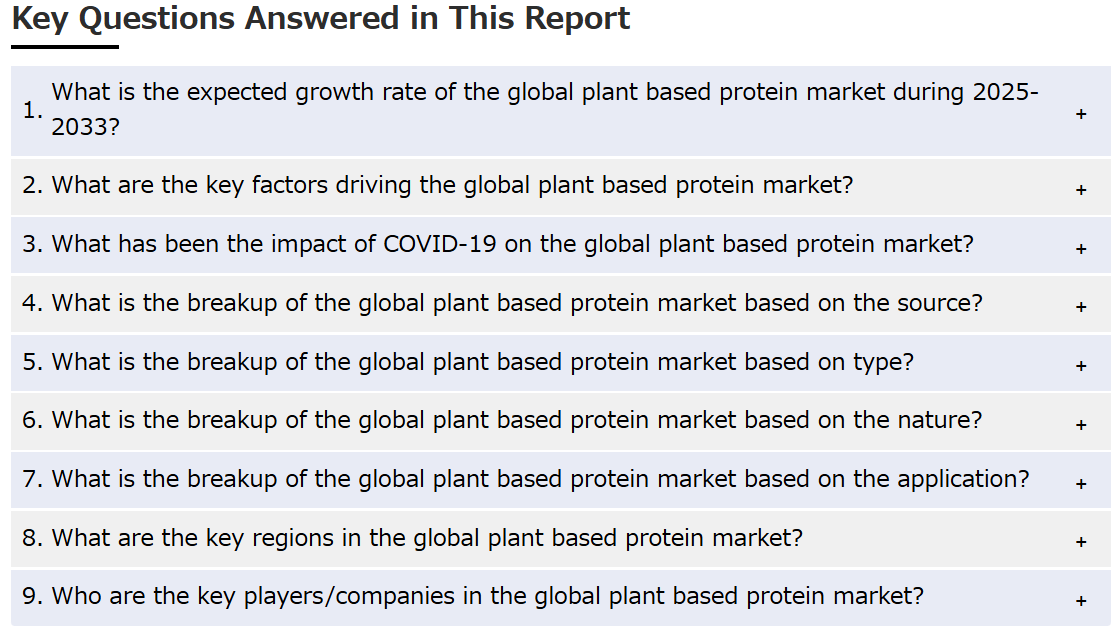The height and width of the screenshot is (634, 1120).
Task: Select the number label of question 1
Action: 32,111
